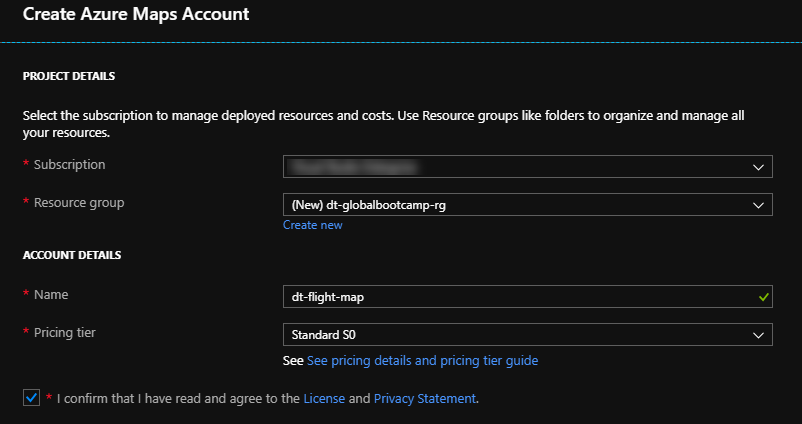Click the green validation checkmark in Name field
The height and width of the screenshot is (424, 802).
764,296
